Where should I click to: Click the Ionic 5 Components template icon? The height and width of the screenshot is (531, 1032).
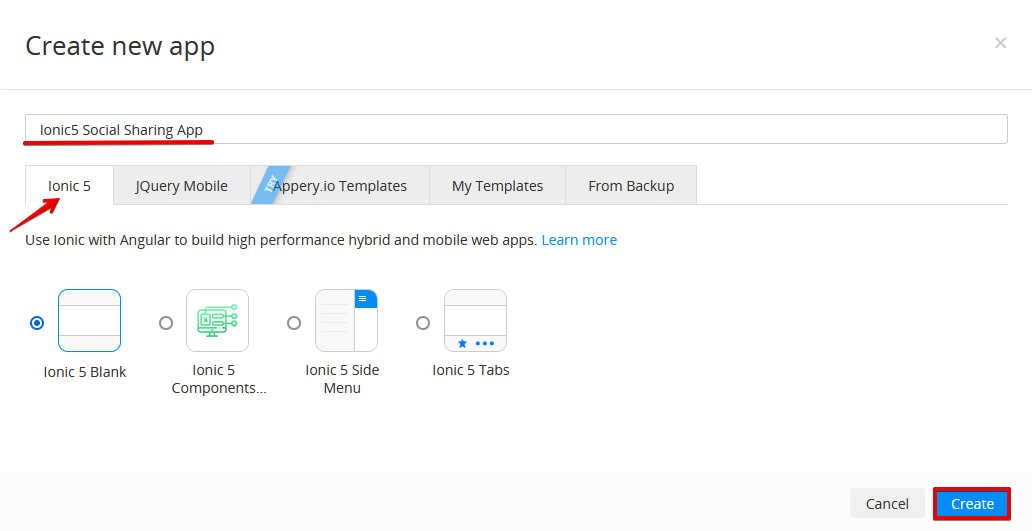coord(218,320)
